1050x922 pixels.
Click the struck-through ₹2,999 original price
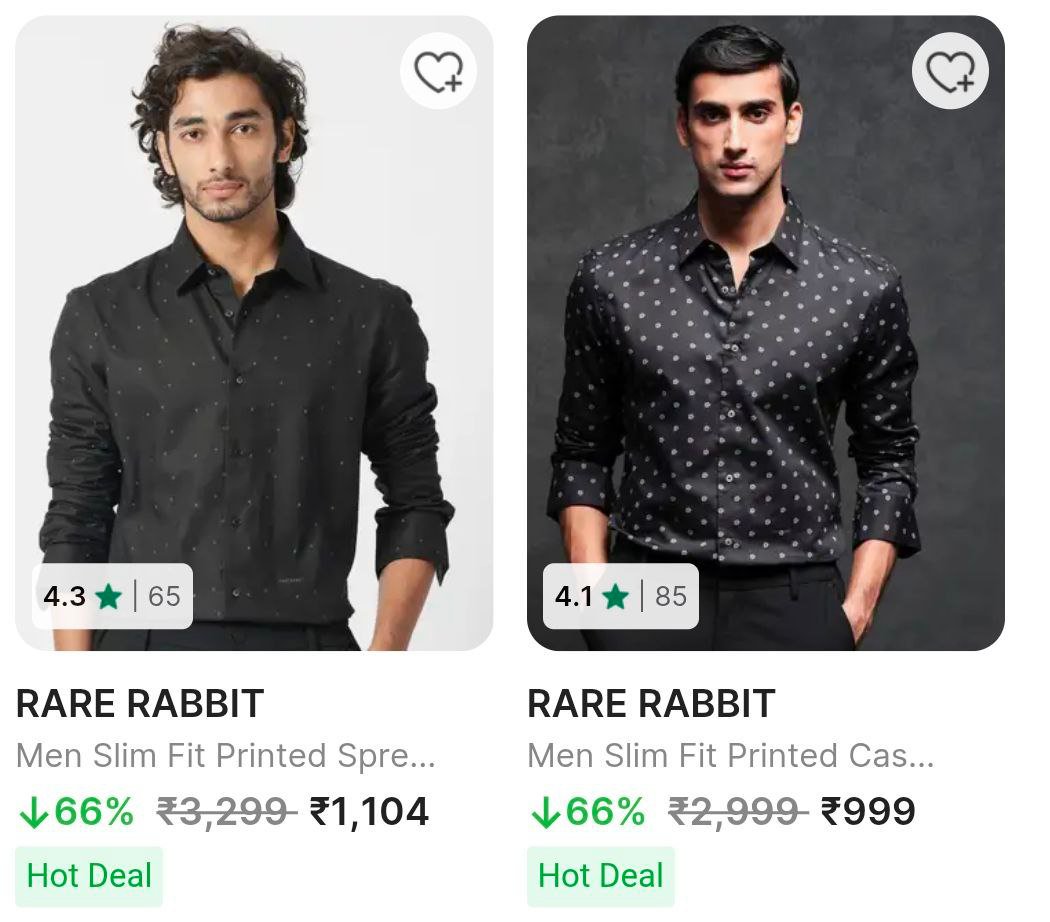[738, 812]
